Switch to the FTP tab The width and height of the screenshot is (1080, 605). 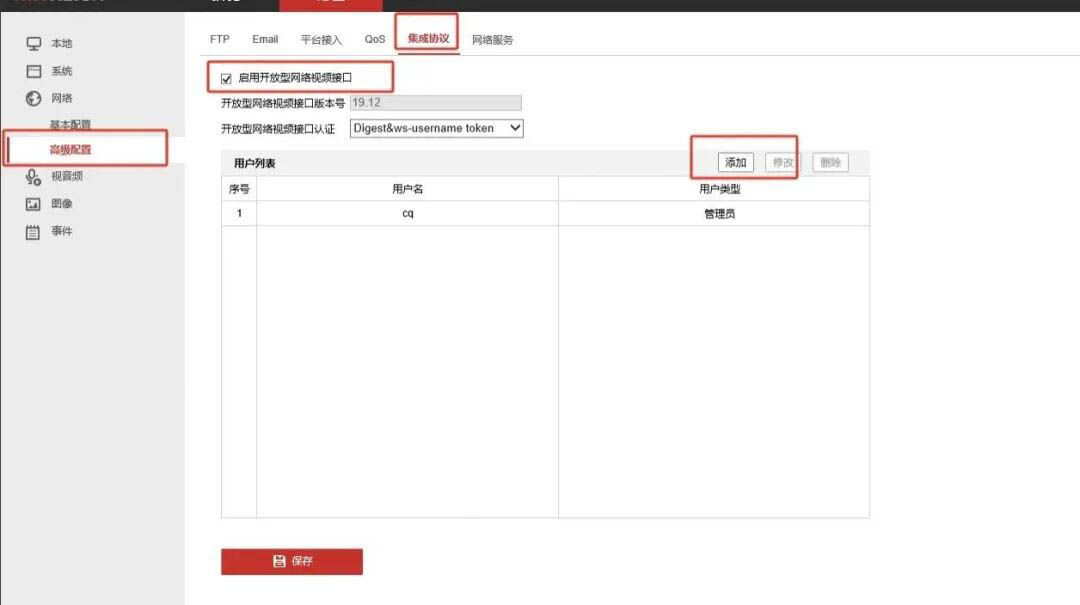pyautogui.click(x=220, y=39)
